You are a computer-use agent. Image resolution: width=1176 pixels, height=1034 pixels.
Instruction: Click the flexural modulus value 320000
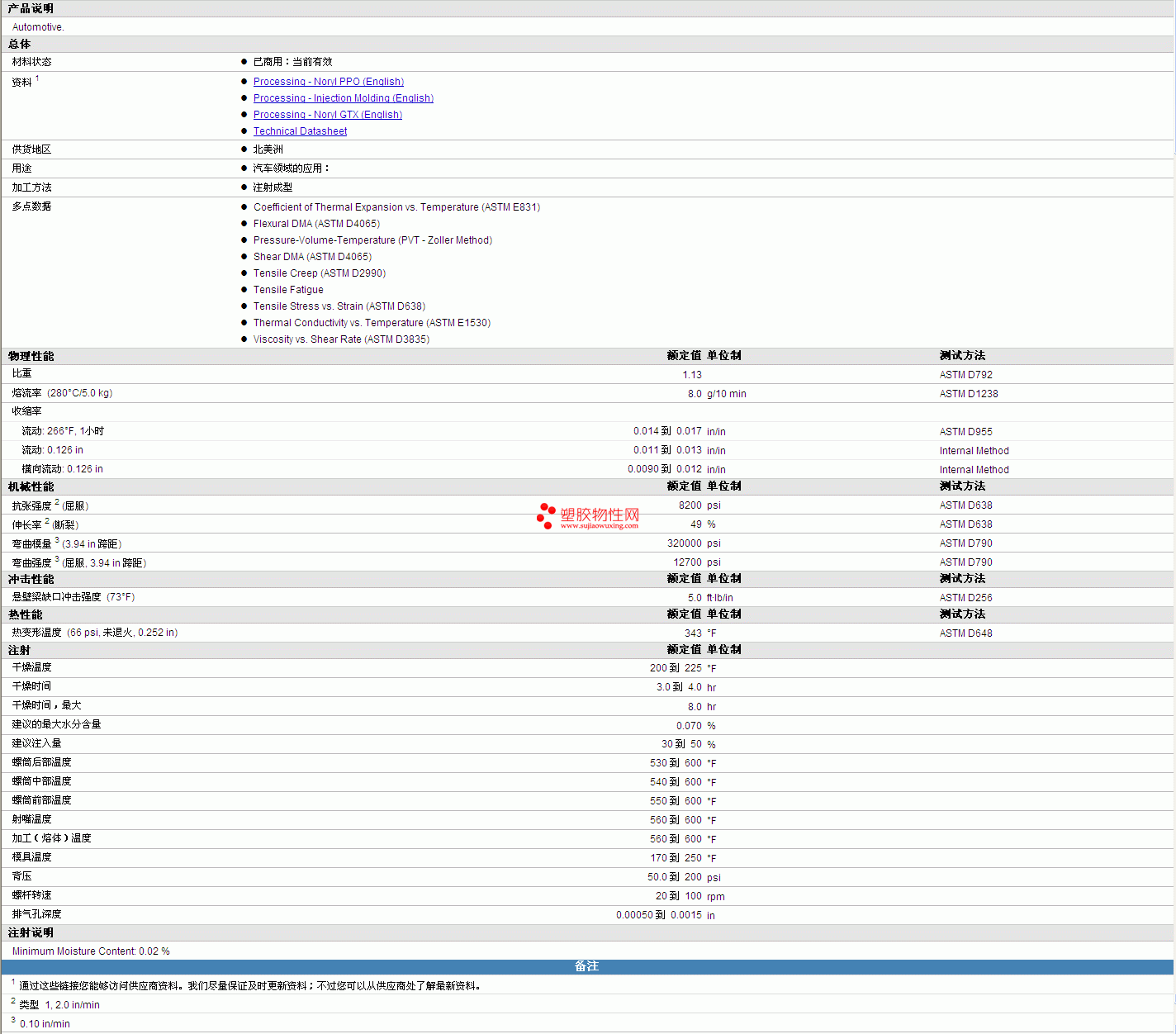[x=685, y=543]
